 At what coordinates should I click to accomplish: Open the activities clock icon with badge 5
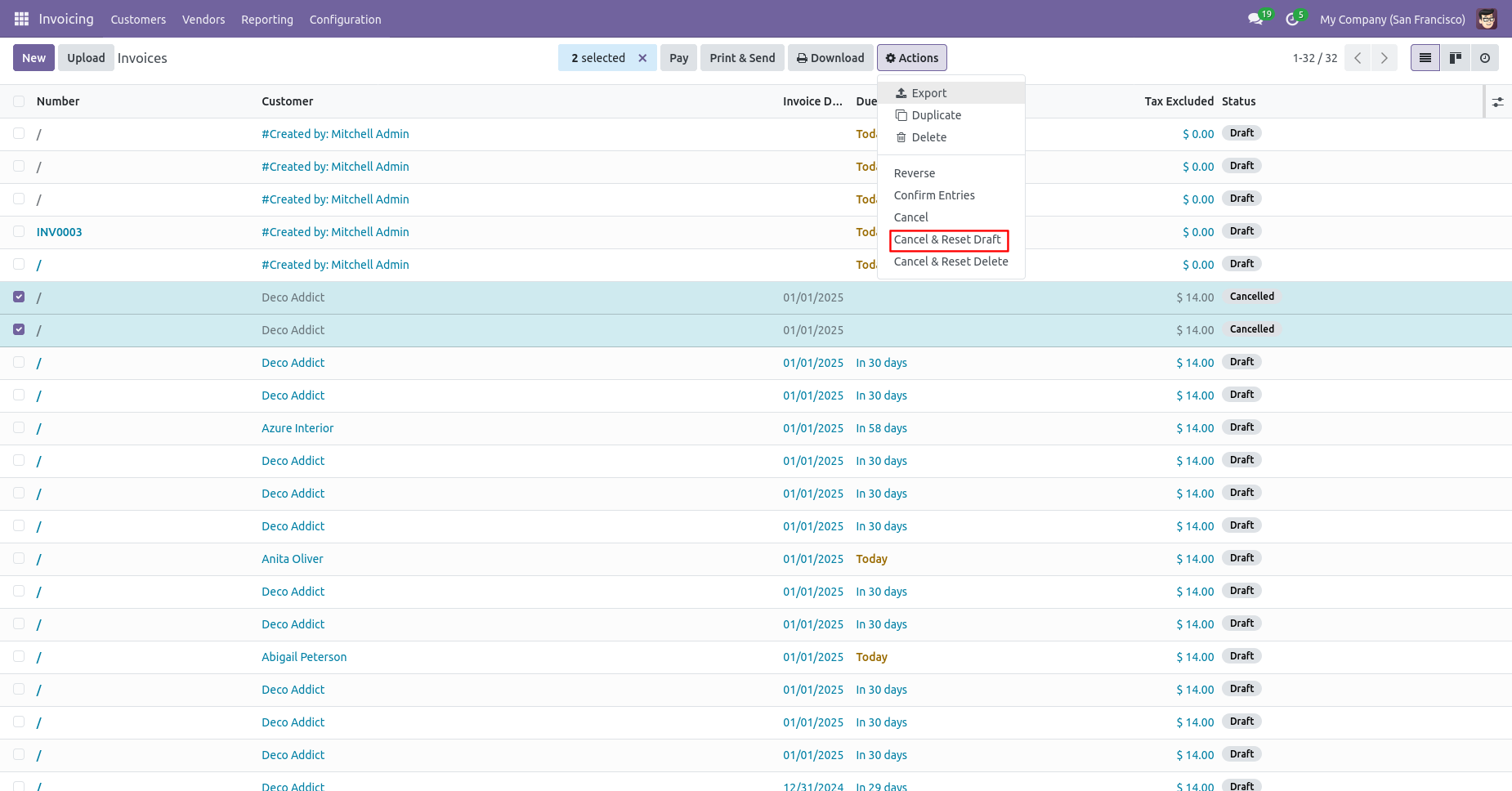pos(1293,19)
